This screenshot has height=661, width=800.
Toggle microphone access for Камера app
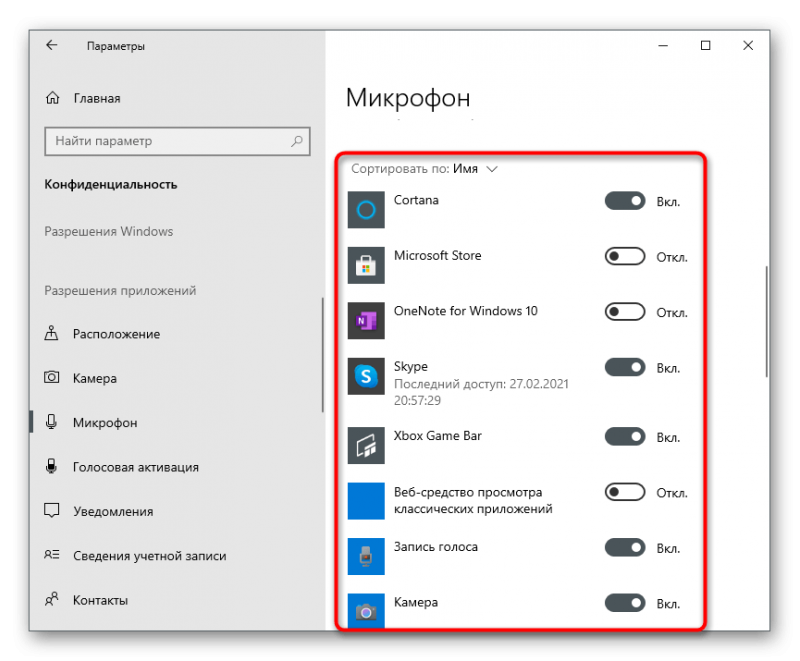click(625, 603)
